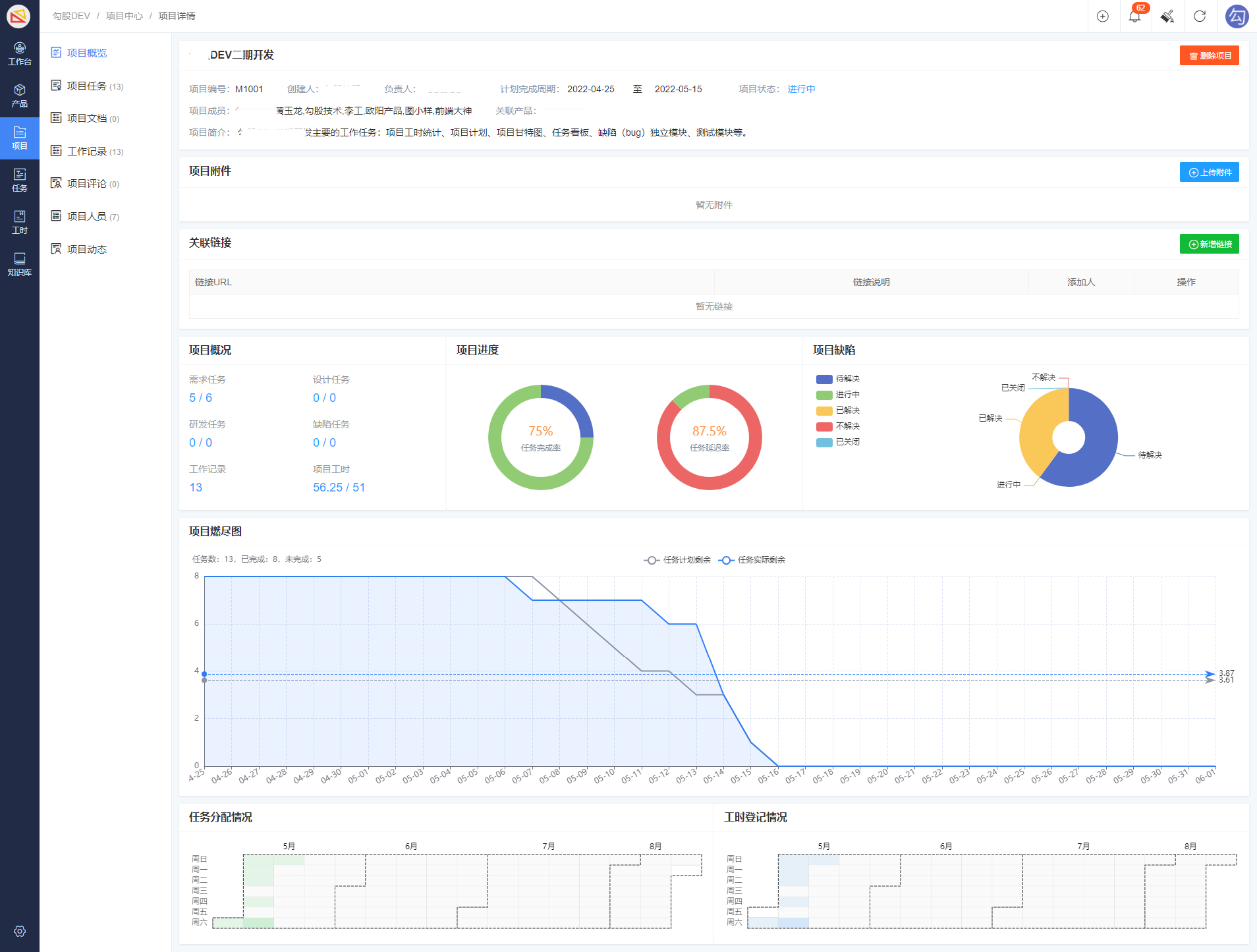
Task: Open the 知识库 sidebar section
Action: tap(20, 265)
